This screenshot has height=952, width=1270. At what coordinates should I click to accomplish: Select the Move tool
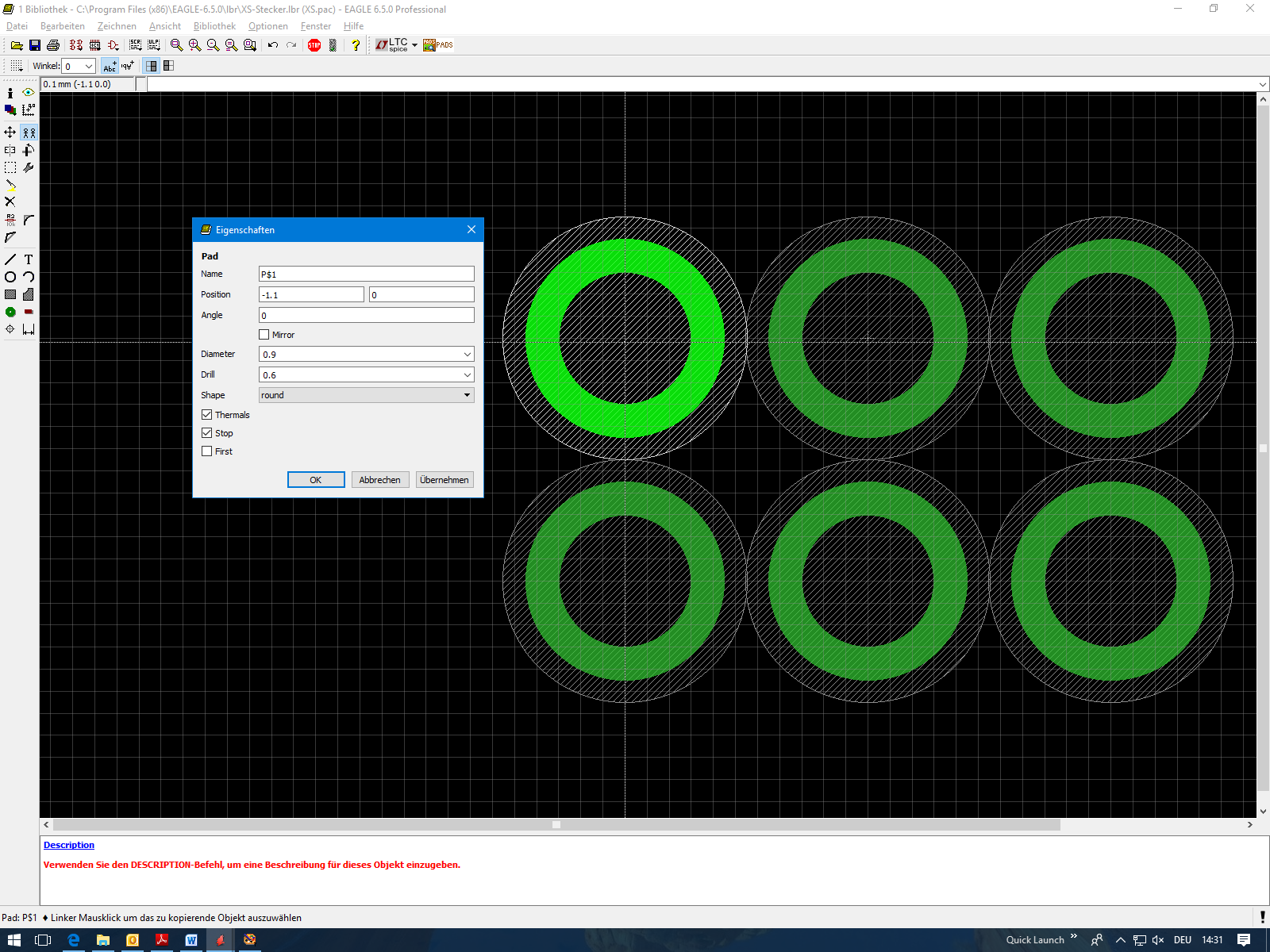point(10,132)
